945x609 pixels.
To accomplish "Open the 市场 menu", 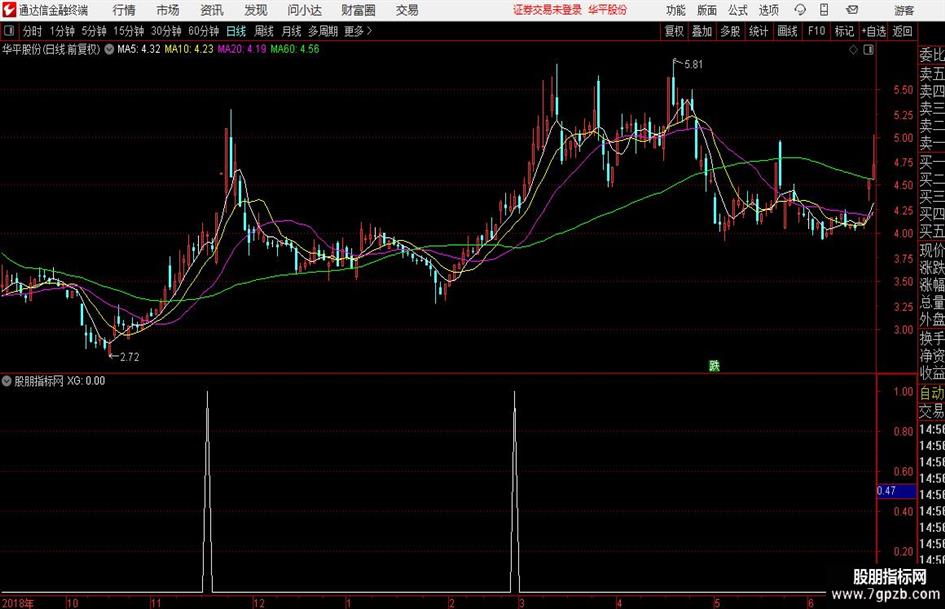I will coord(168,10).
